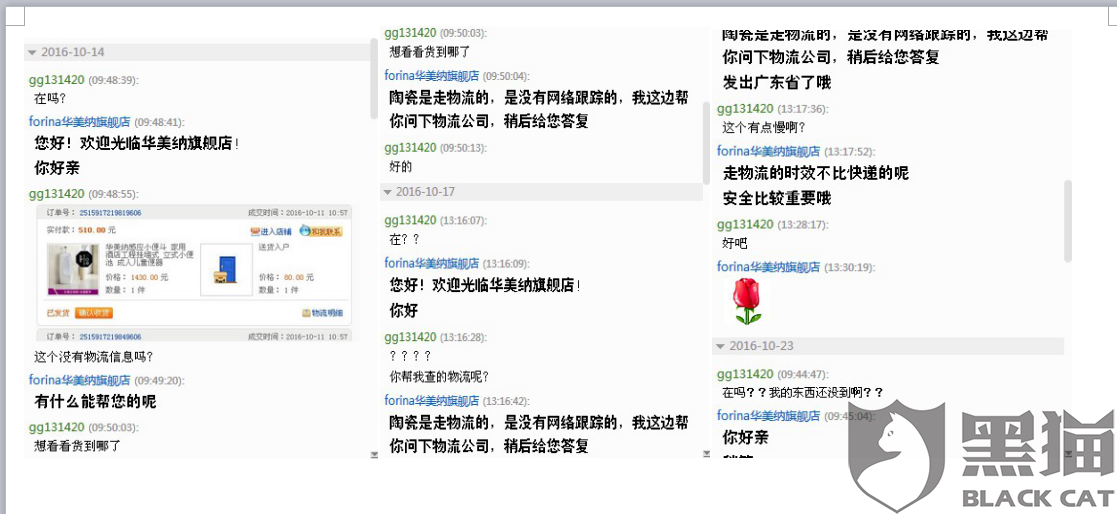Click the message 在吗??我的东西还没到啊??

(x=803, y=392)
